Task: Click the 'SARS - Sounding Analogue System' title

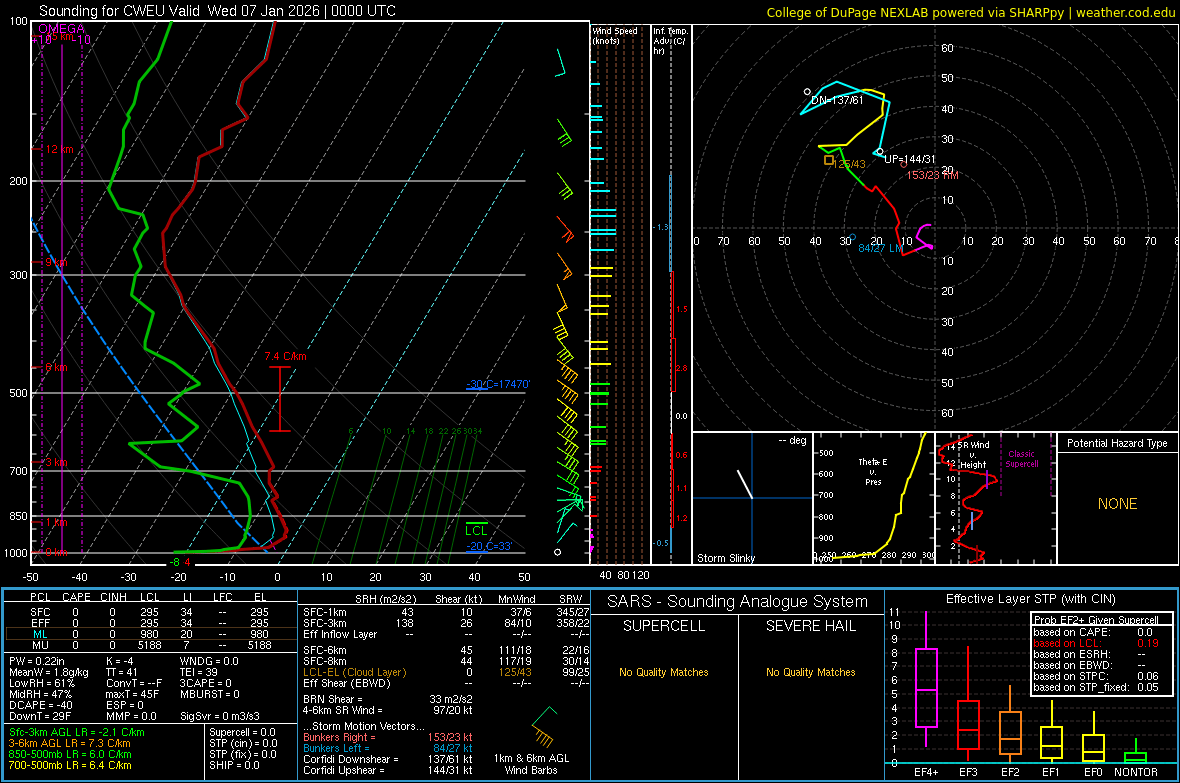Action: [x=738, y=602]
